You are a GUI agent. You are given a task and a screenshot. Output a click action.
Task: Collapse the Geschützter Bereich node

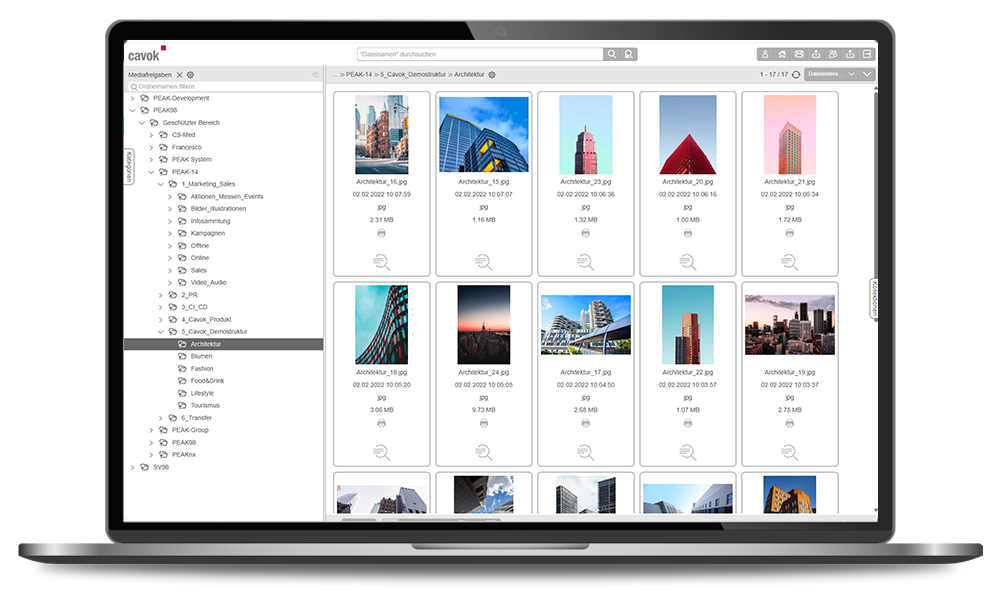(142, 122)
